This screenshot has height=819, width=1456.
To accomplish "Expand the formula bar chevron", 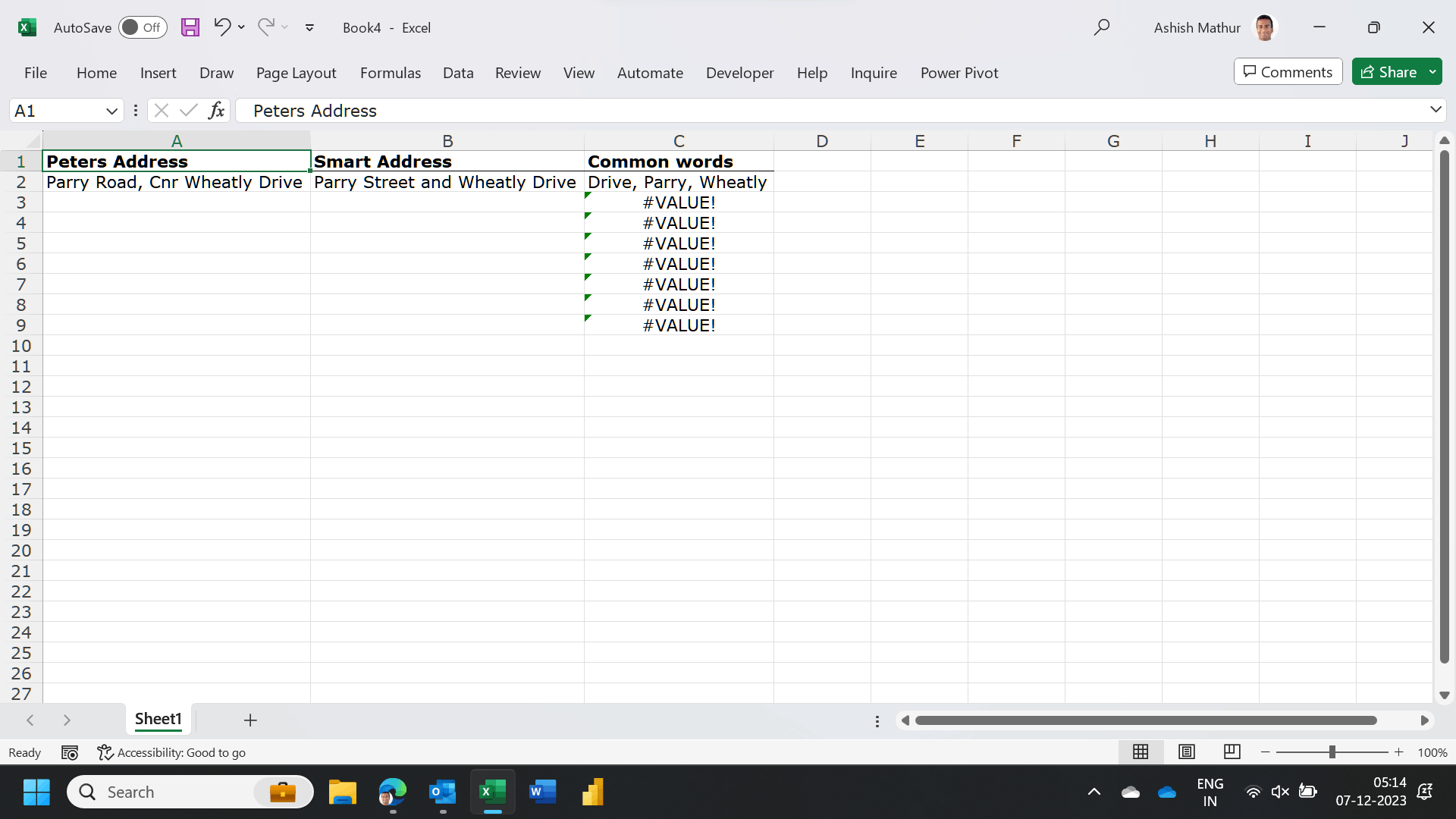I will click(1436, 110).
